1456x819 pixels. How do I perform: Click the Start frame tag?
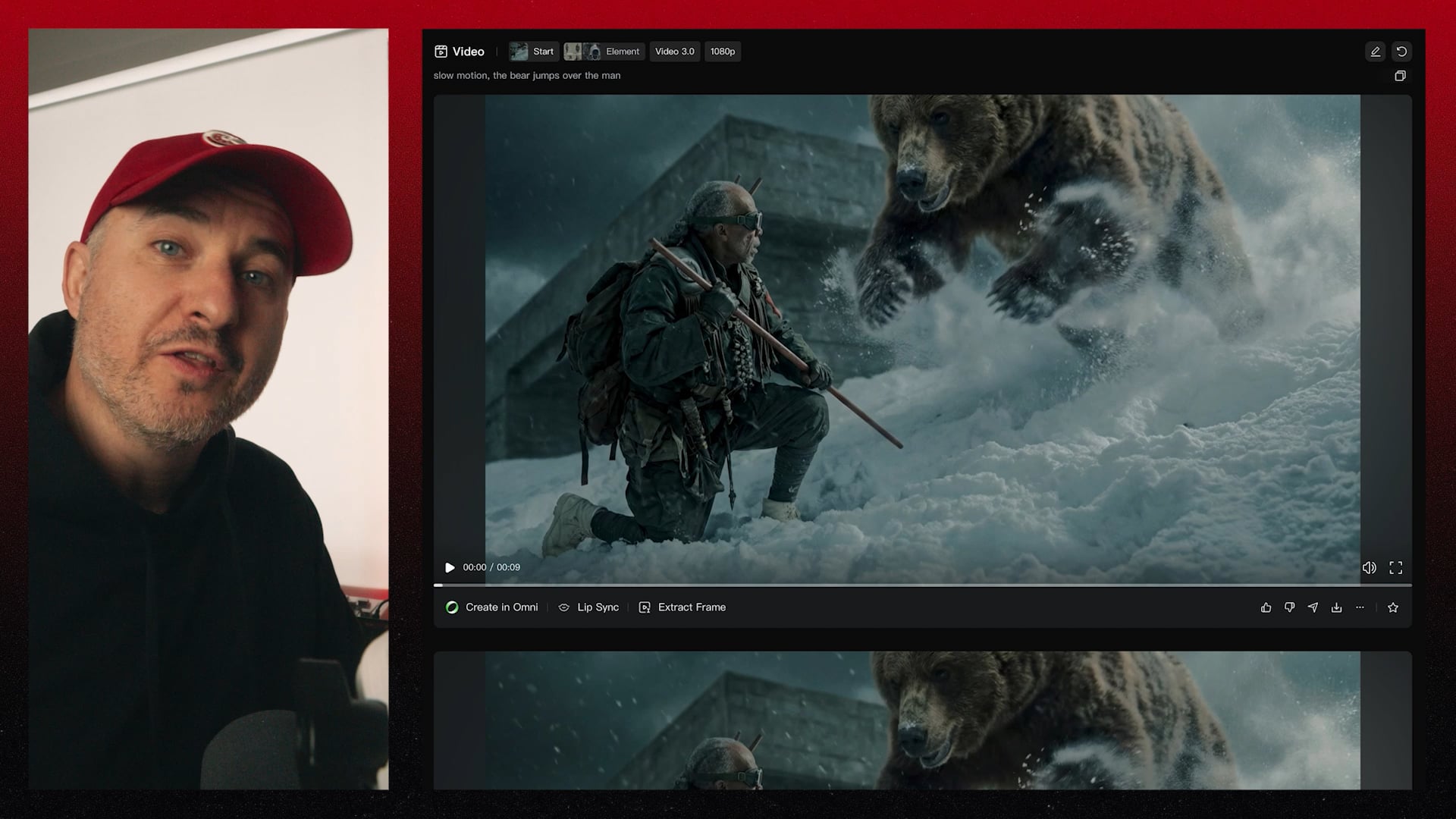[x=533, y=52]
